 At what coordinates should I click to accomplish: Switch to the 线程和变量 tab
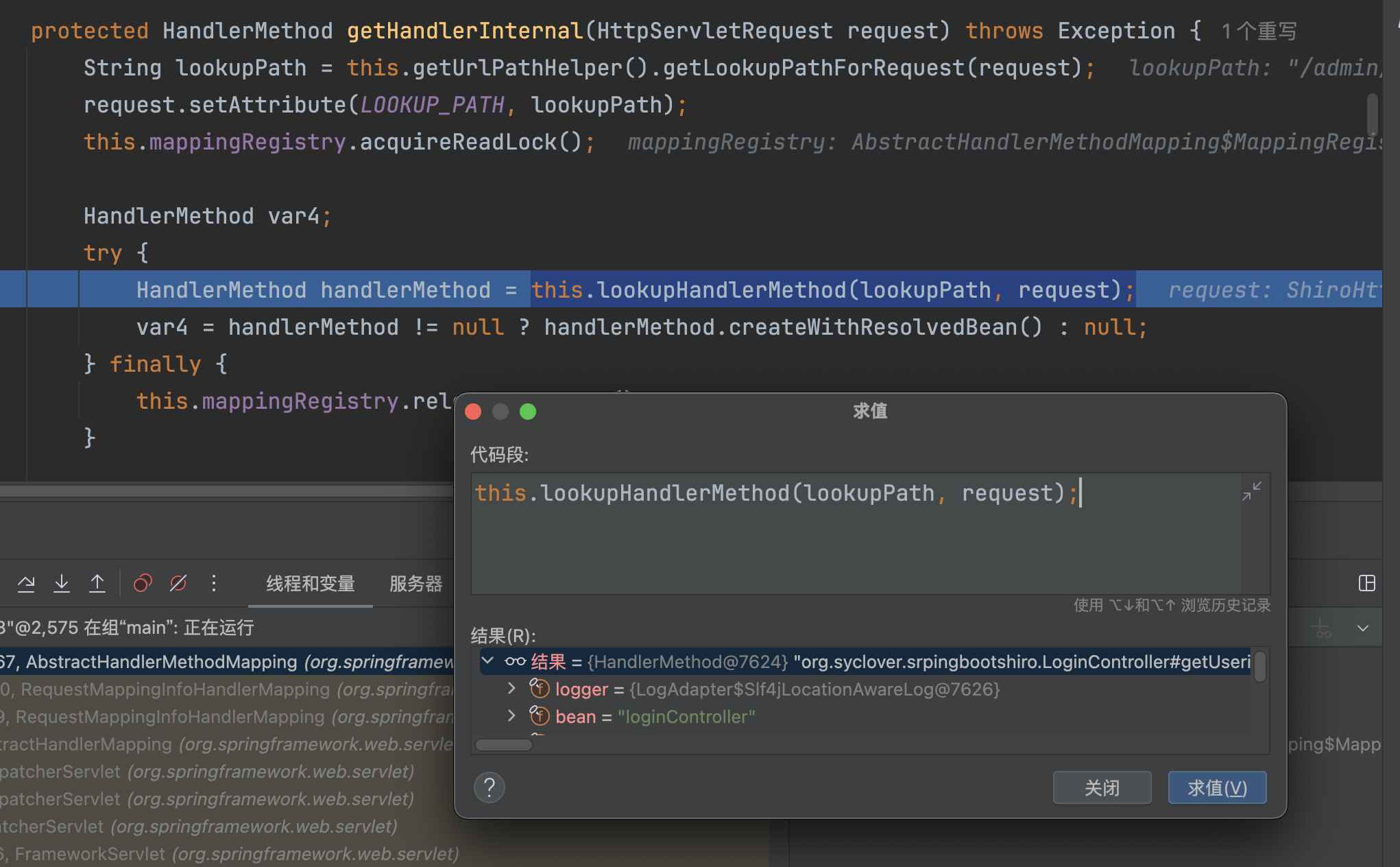310,584
